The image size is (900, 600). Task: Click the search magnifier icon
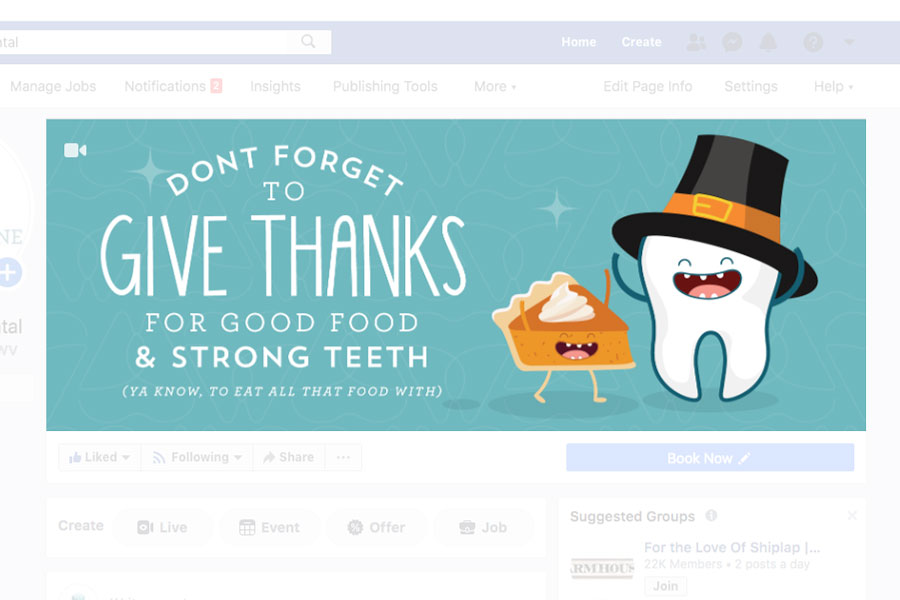[308, 42]
